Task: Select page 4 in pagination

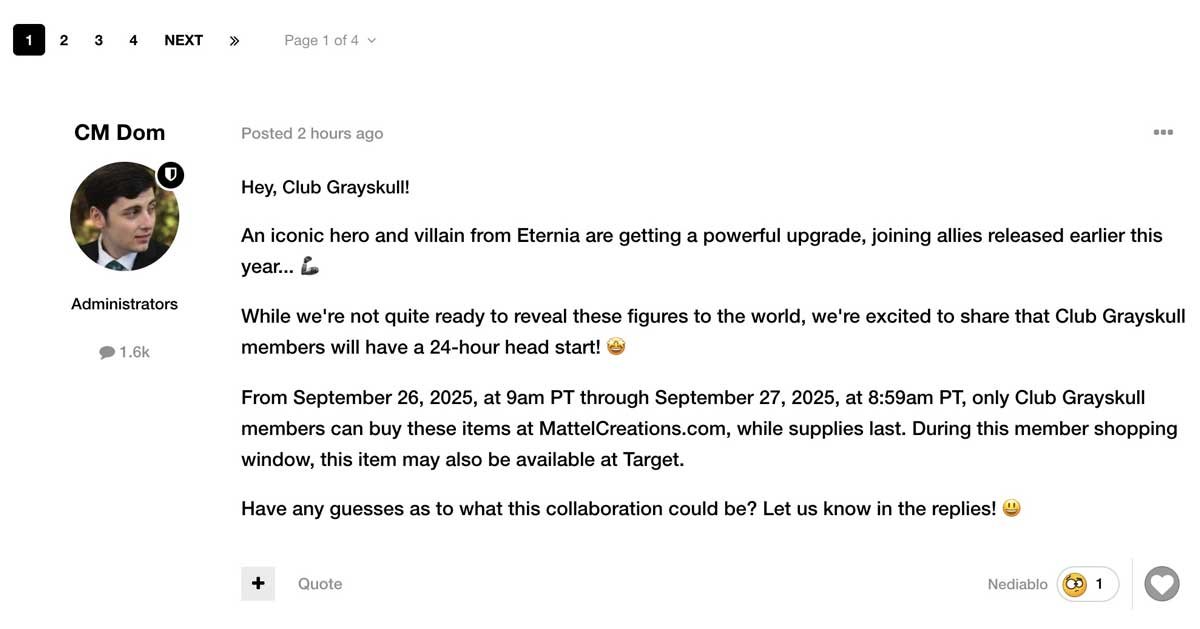Action: click(x=133, y=40)
